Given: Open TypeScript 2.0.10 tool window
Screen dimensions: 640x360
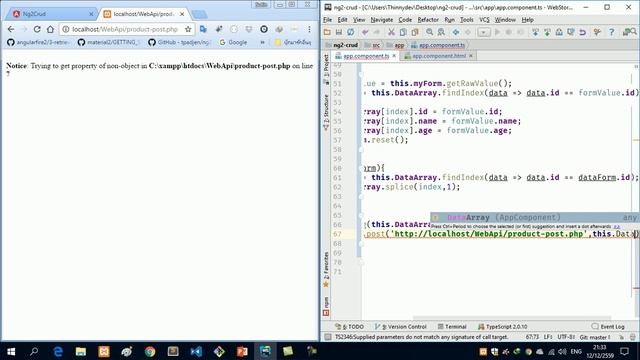Looking at the screenshot, I should click(x=503, y=327).
